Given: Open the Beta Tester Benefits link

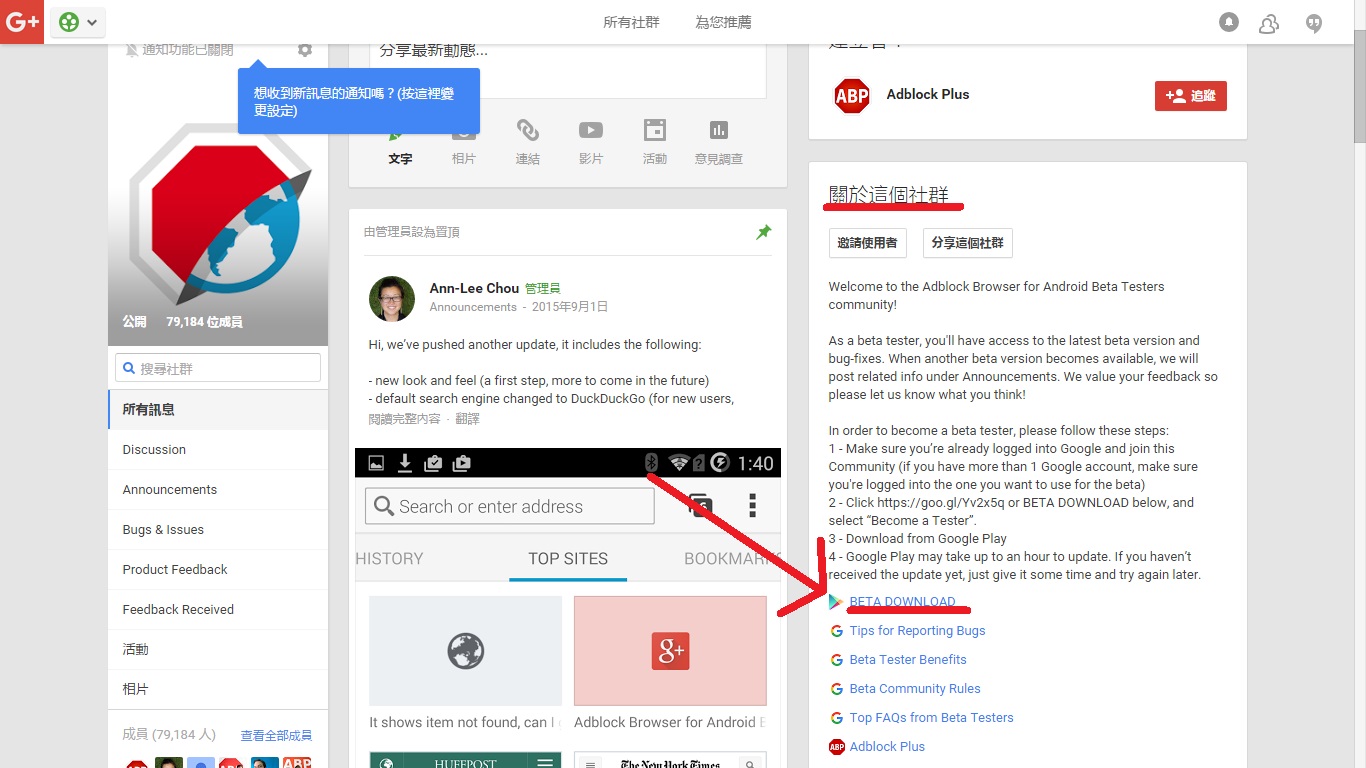Looking at the screenshot, I should tap(908, 659).
